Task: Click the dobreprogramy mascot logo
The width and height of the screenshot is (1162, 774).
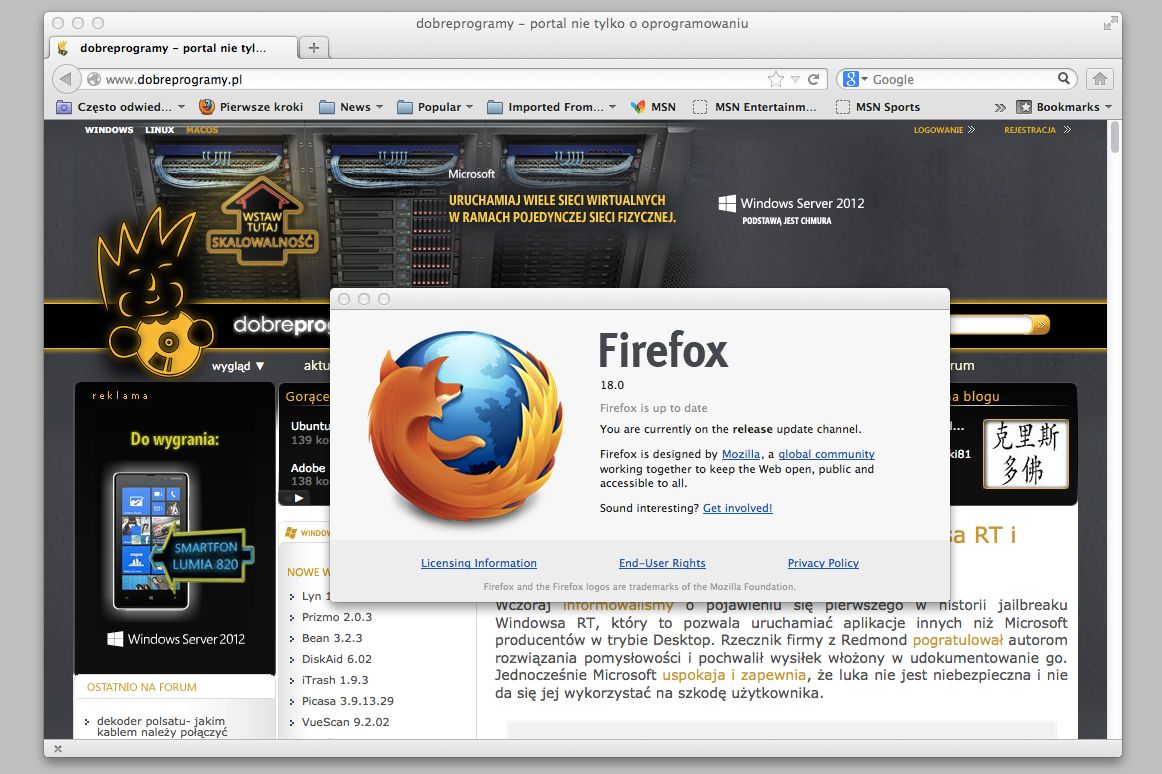Action: tap(154, 293)
